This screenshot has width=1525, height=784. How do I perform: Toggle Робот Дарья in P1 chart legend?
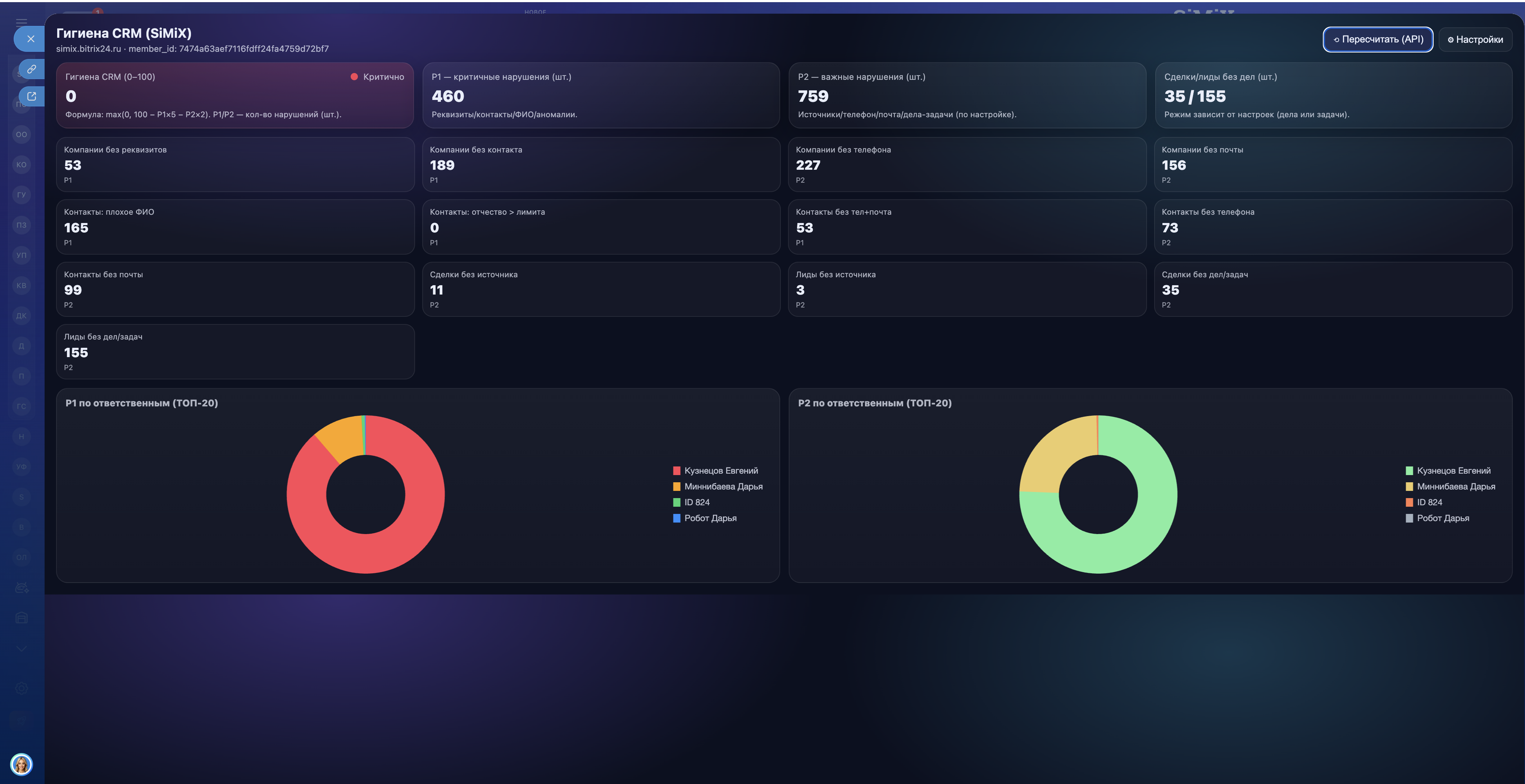tap(710, 518)
